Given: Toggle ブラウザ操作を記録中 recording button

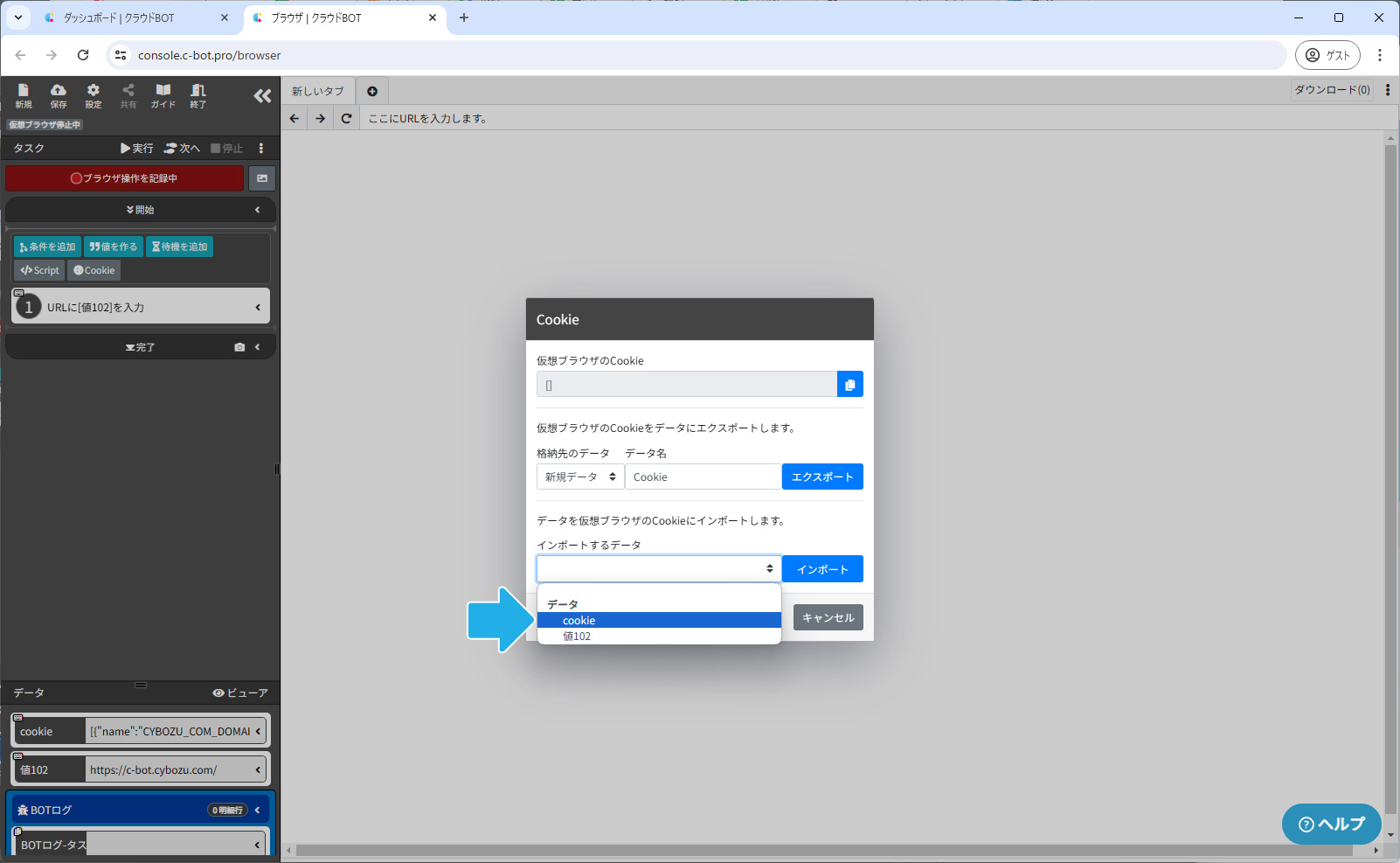Looking at the screenshot, I should click(125, 178).
